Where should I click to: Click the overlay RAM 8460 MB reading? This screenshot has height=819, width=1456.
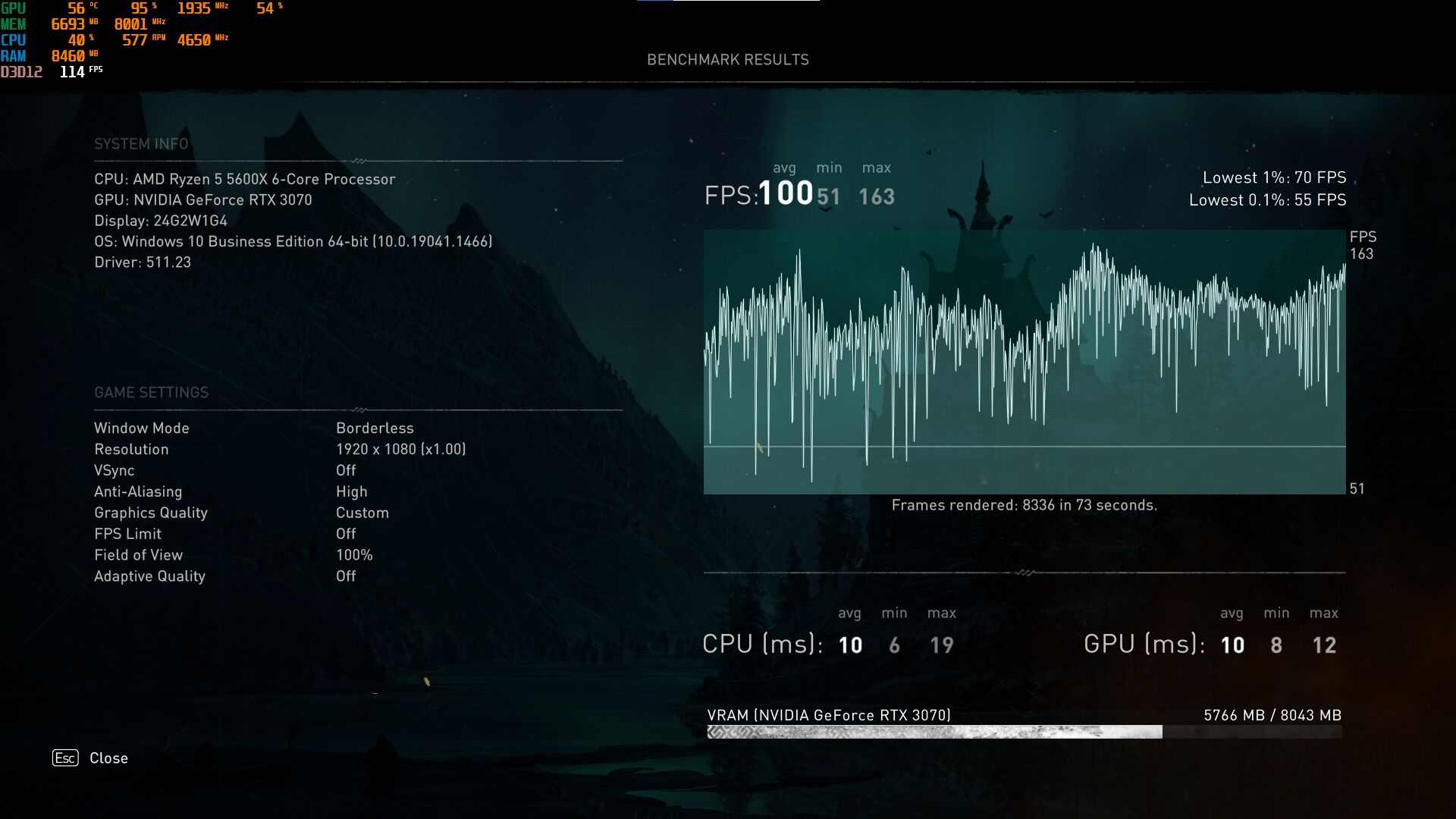pos(74,56)
